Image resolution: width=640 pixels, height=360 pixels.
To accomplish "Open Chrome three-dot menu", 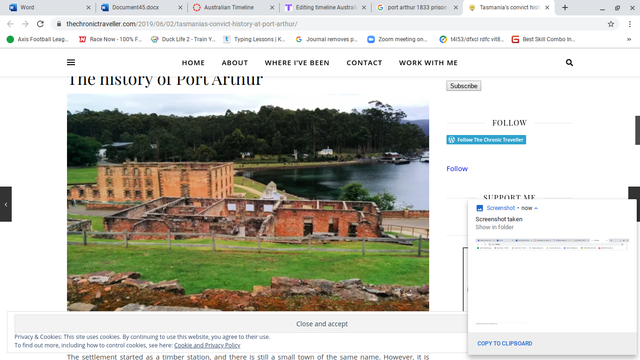I will [630, 24].
